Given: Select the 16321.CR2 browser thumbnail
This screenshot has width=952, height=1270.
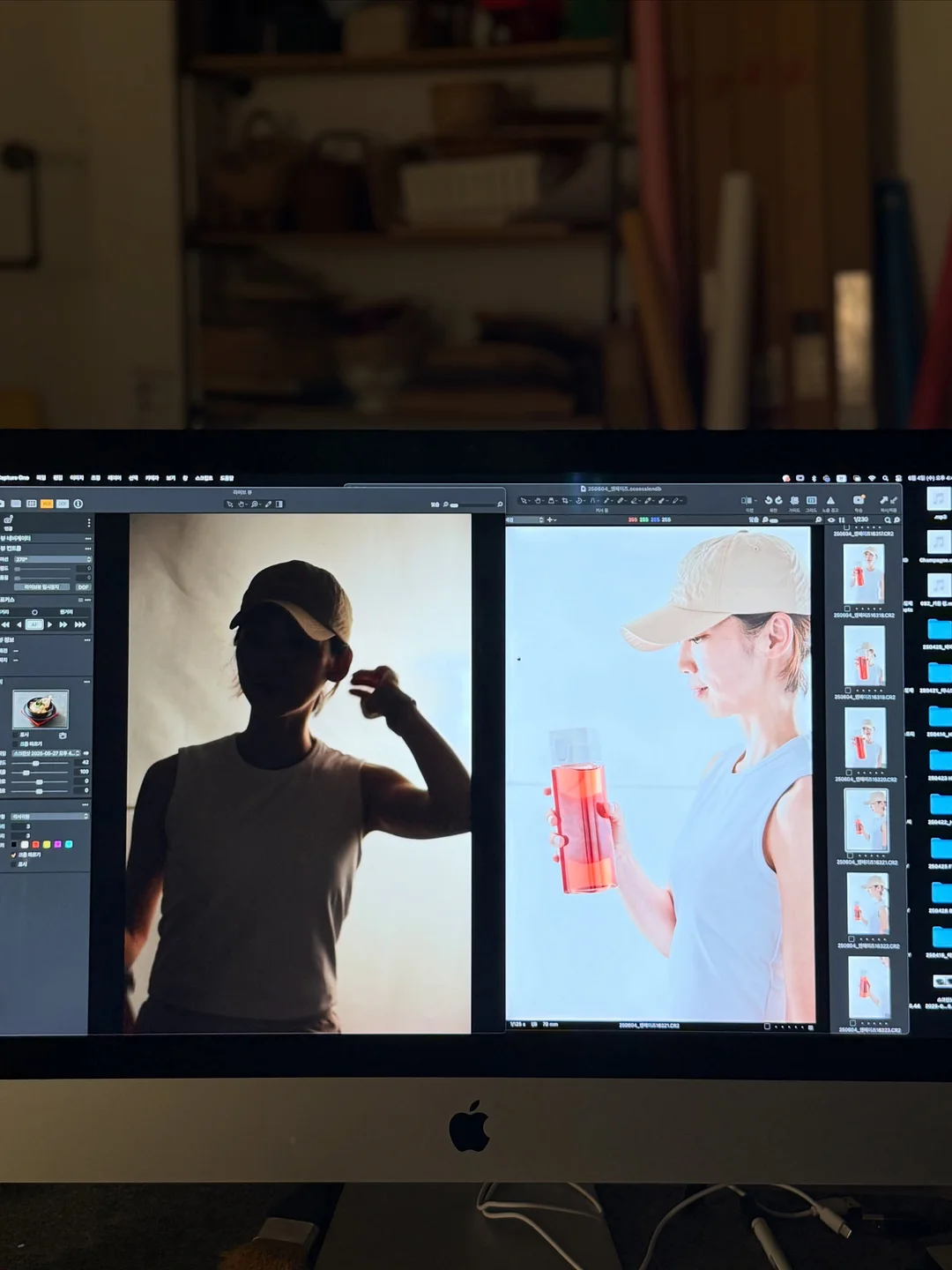Looking at the screenshot, I should [866, 820].
